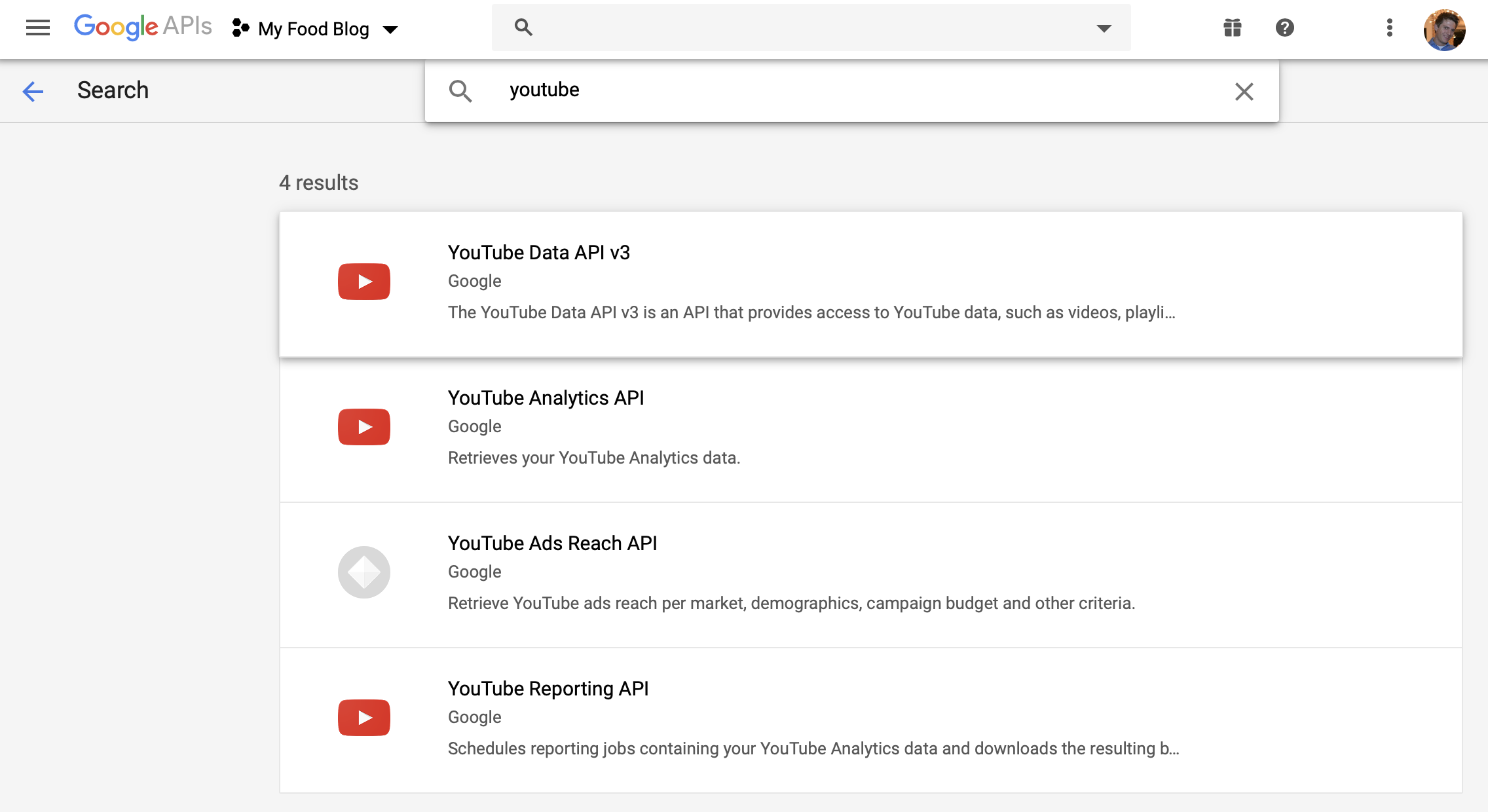Open the YouTube Analytics API result
The image size is (1488, 812).
pyautogui.click(x=546, y=398)
